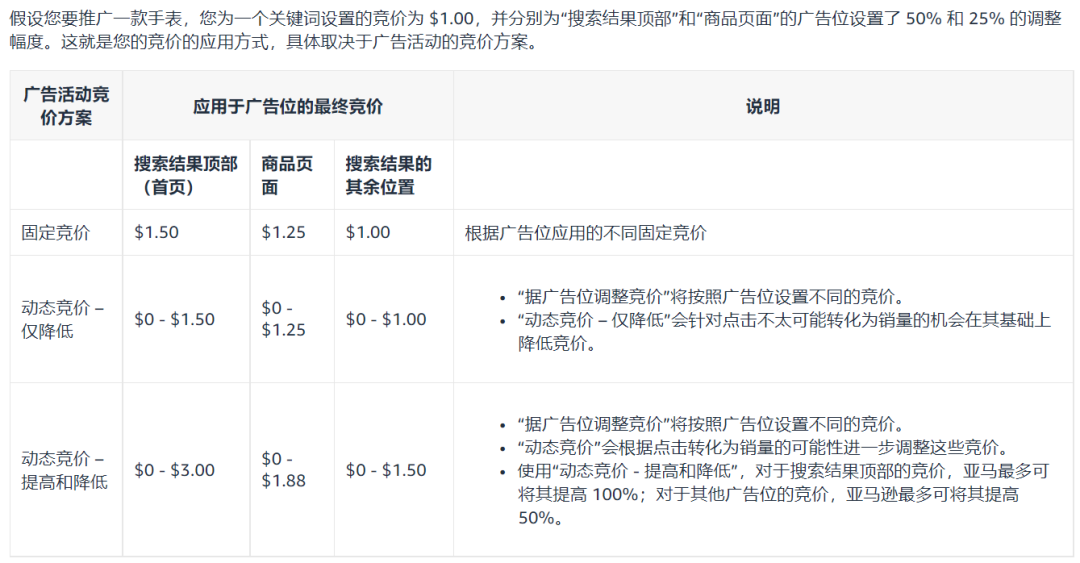
Task: Click the $0 - $1.00 cell
Action: coord(386,319)
